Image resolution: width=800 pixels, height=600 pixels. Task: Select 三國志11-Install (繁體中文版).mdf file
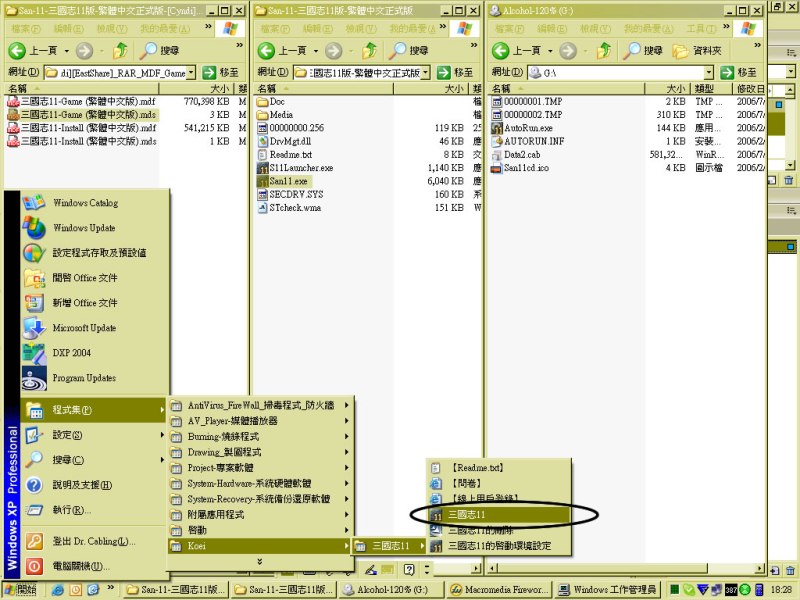[x=82, y=128]
